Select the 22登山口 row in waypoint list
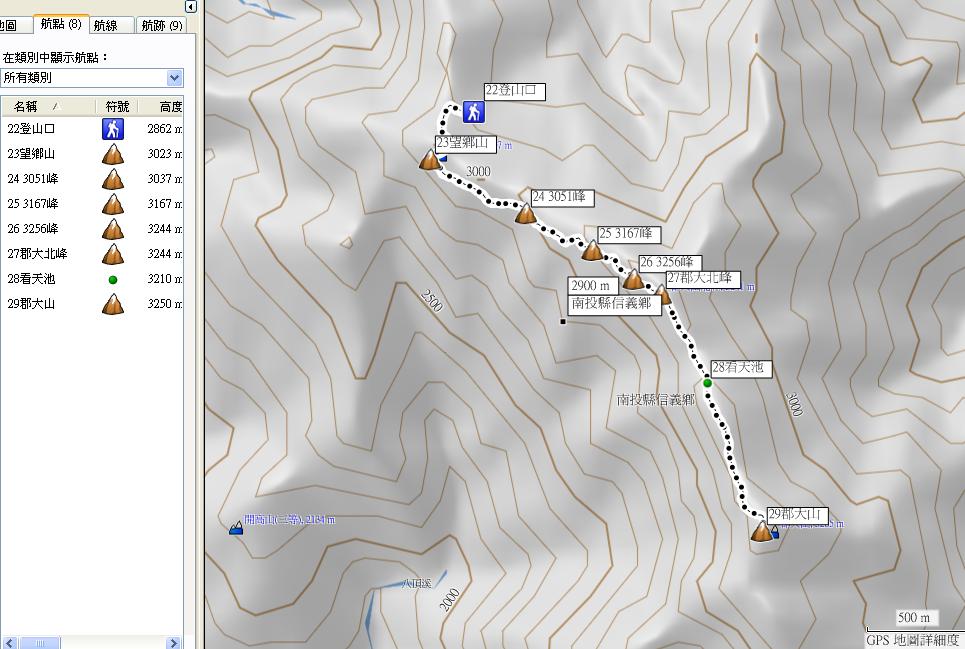 (x=92, y=129)
